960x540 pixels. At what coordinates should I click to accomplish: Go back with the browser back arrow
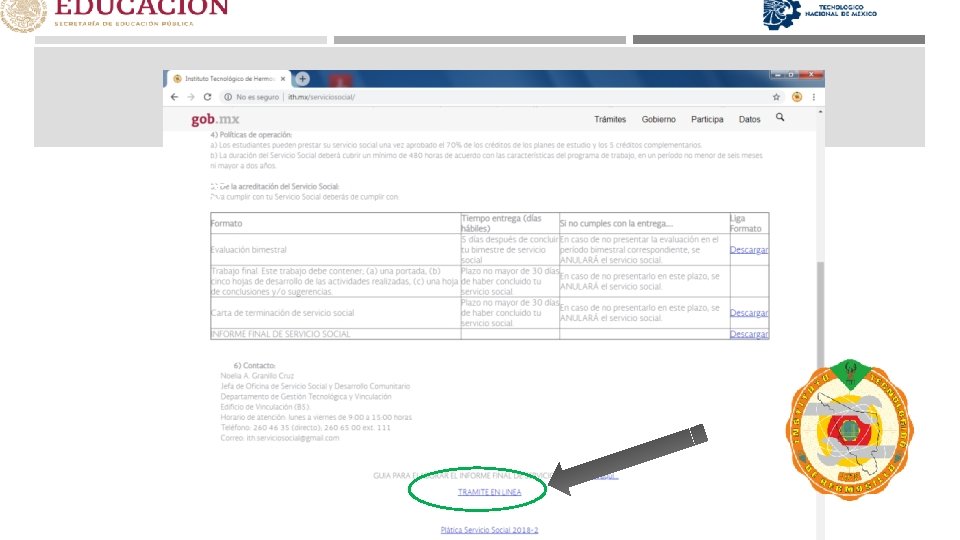(174, 97)
